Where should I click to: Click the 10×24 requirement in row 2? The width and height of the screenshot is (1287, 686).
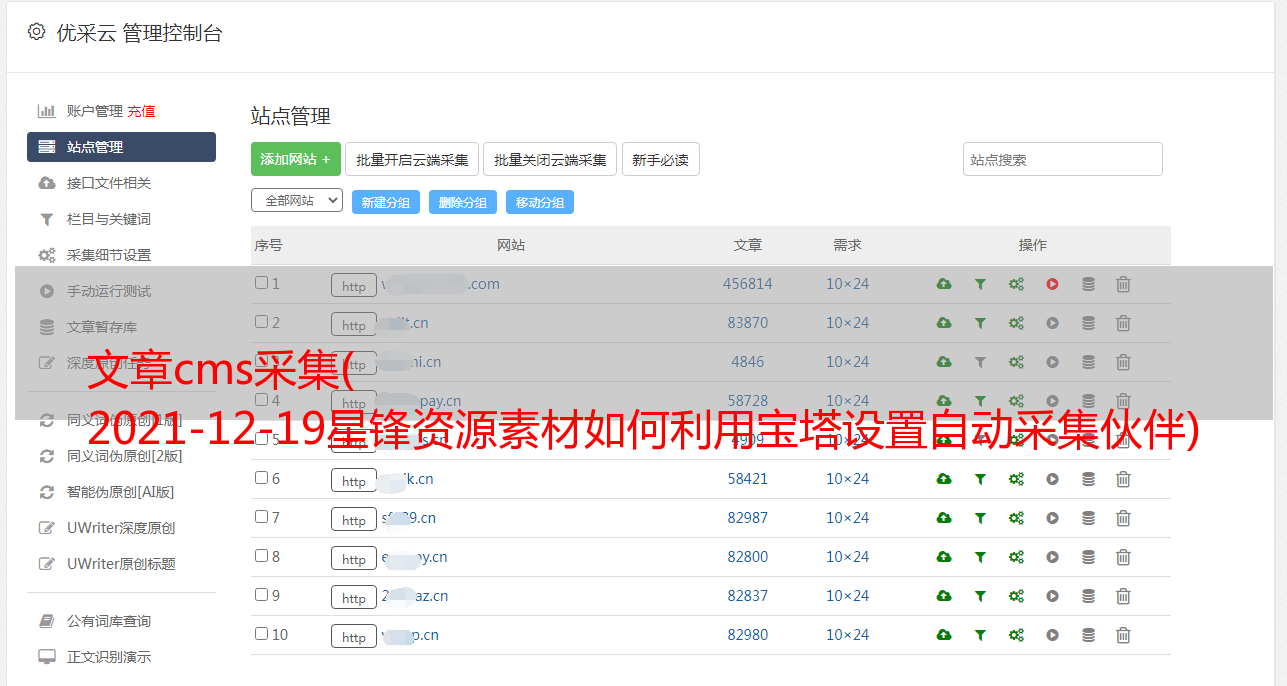coord(847,323)
